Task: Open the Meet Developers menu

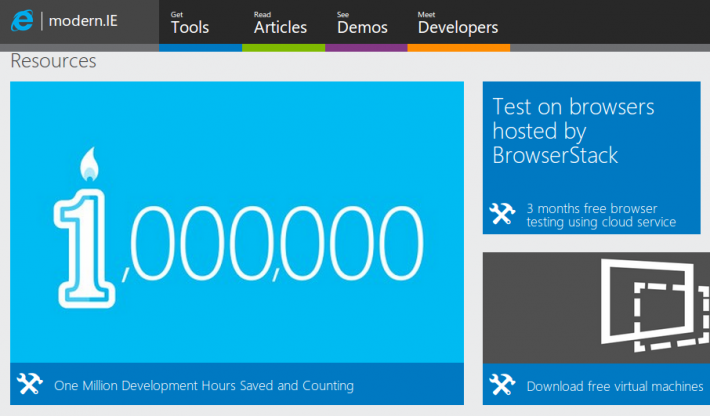Action: (x=458, y=23)
